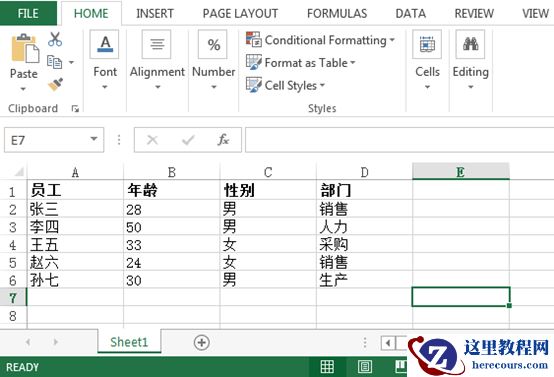Viewport: 554px width, 377px height.
Task: Switch to the REVIEW tab
Action: [x=474, y=13]
